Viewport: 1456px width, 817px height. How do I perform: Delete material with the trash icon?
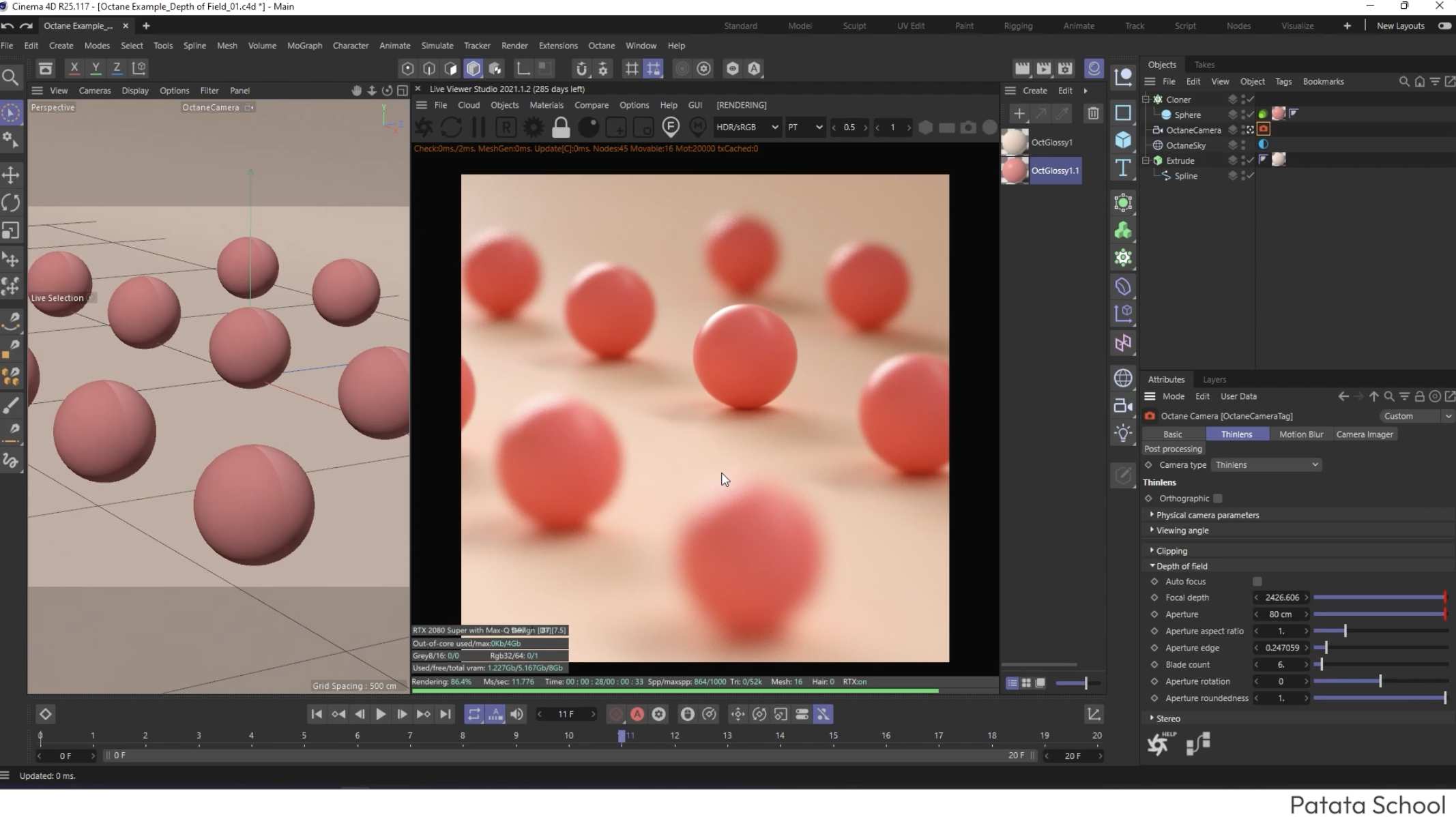1093,114
